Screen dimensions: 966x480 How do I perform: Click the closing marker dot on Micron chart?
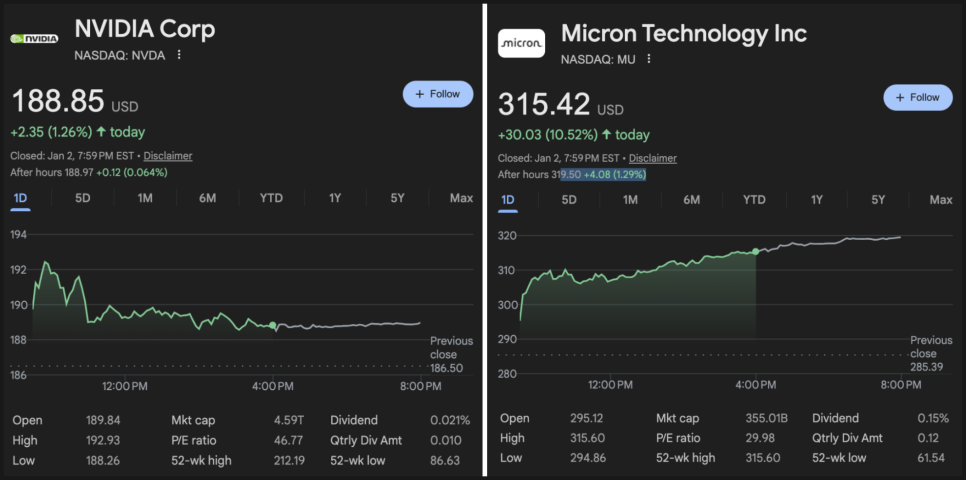click(755, 251)
